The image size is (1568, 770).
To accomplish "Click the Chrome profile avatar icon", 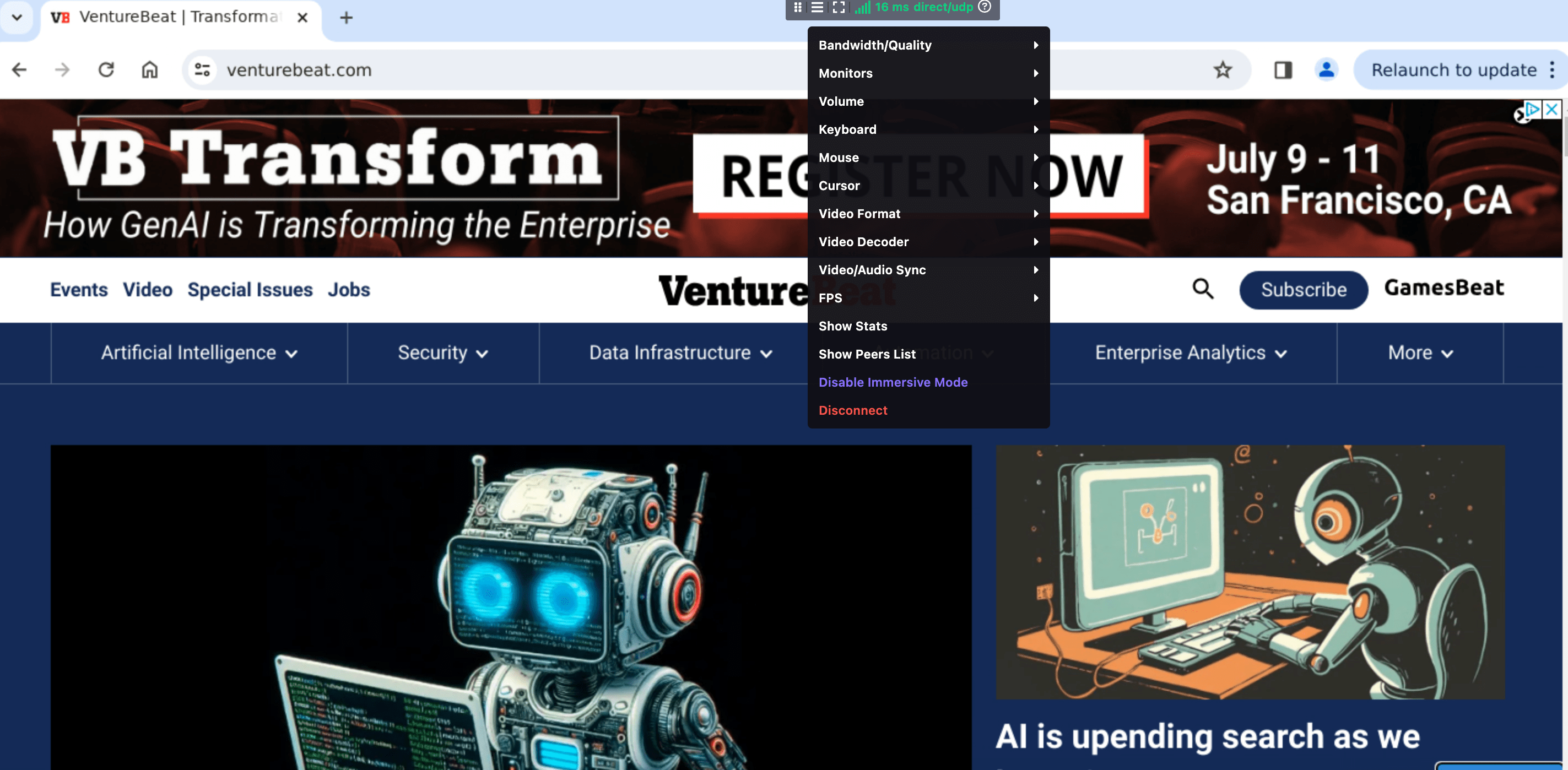I will [x=1326, y=70].
